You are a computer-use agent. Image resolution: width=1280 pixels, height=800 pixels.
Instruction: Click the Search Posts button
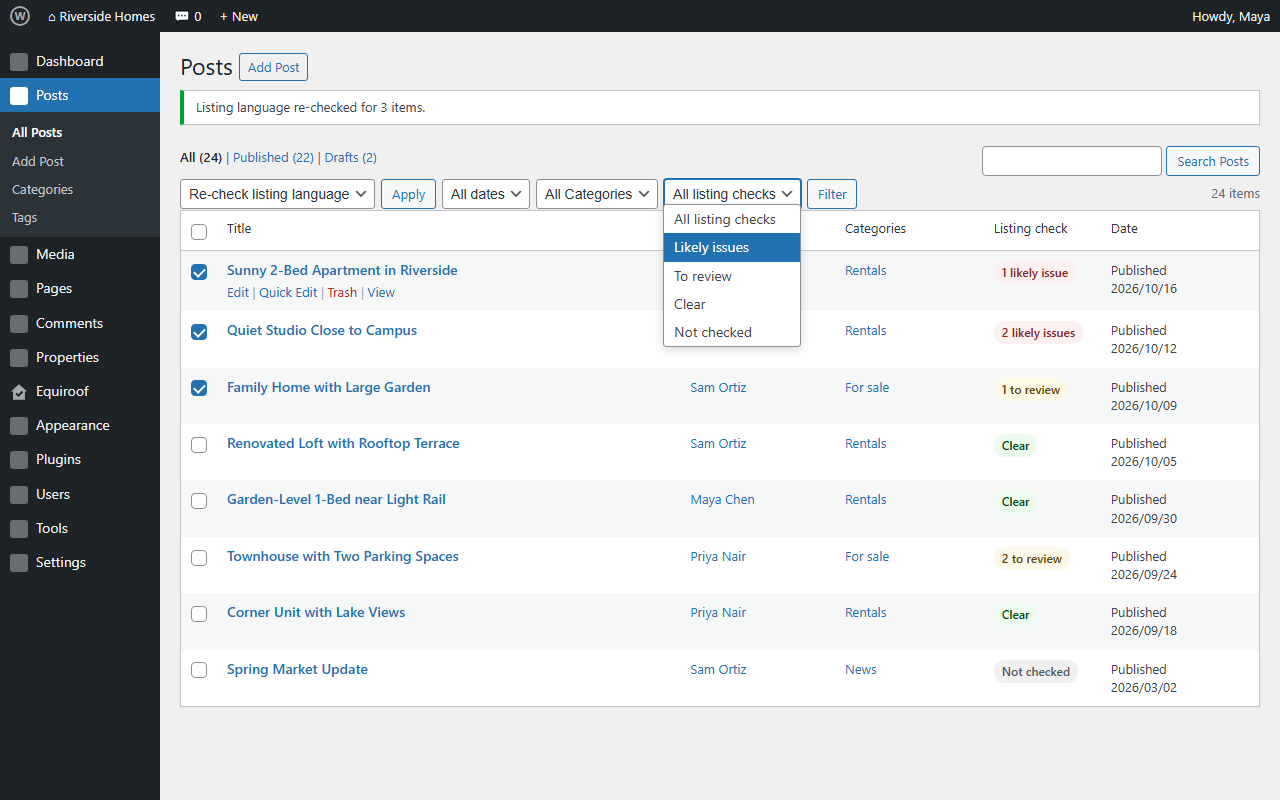click(x=1213, y=161)
